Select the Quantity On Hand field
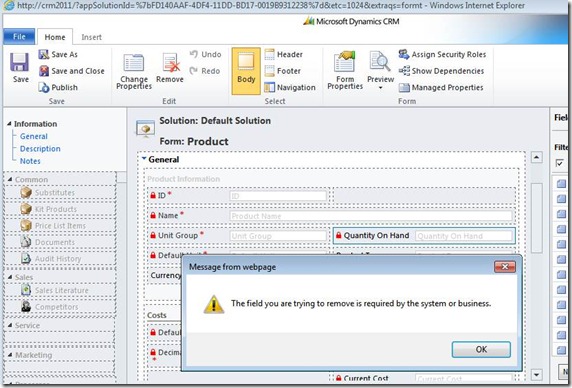Screen dimensions: 572x388 pyautogui.click(x=424, y=236)
